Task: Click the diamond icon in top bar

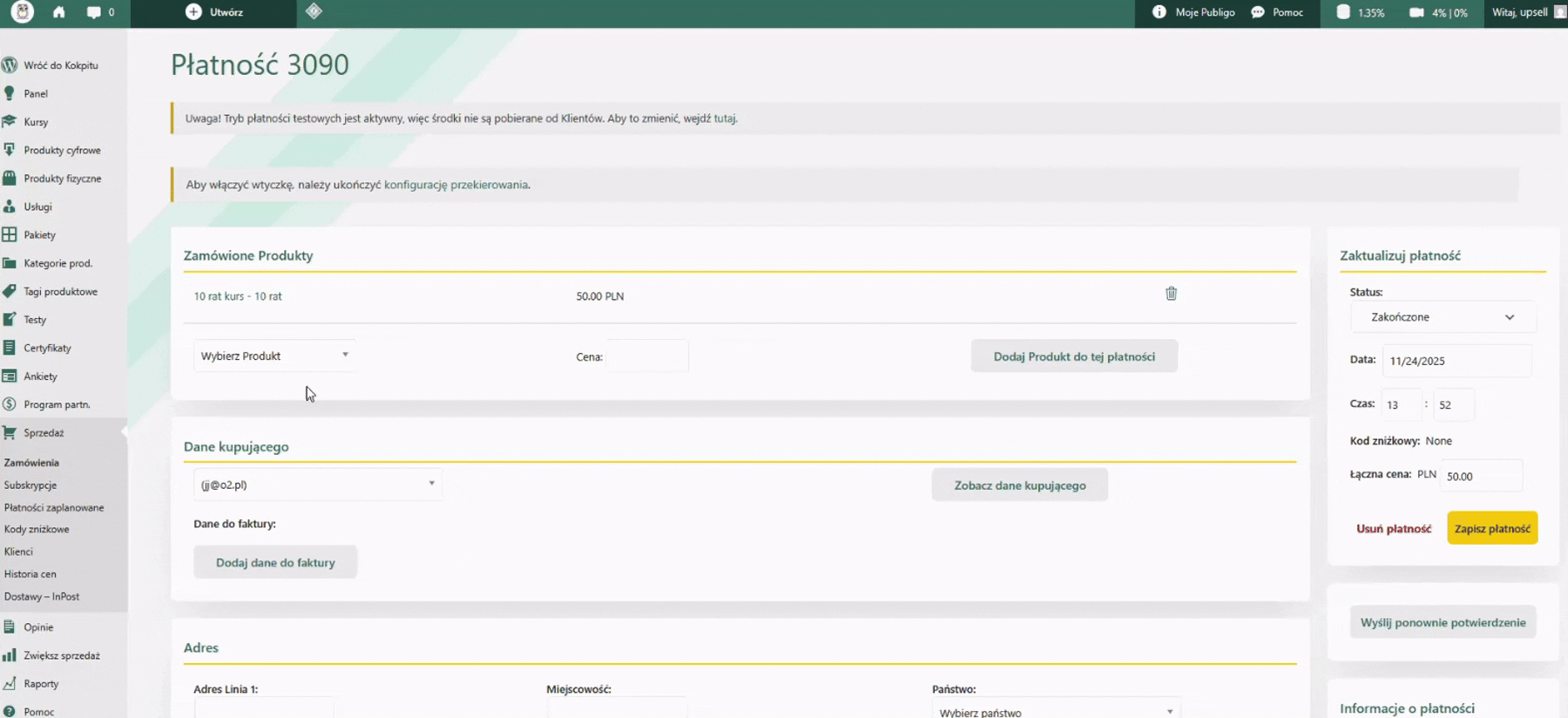Action: (314, 11)
